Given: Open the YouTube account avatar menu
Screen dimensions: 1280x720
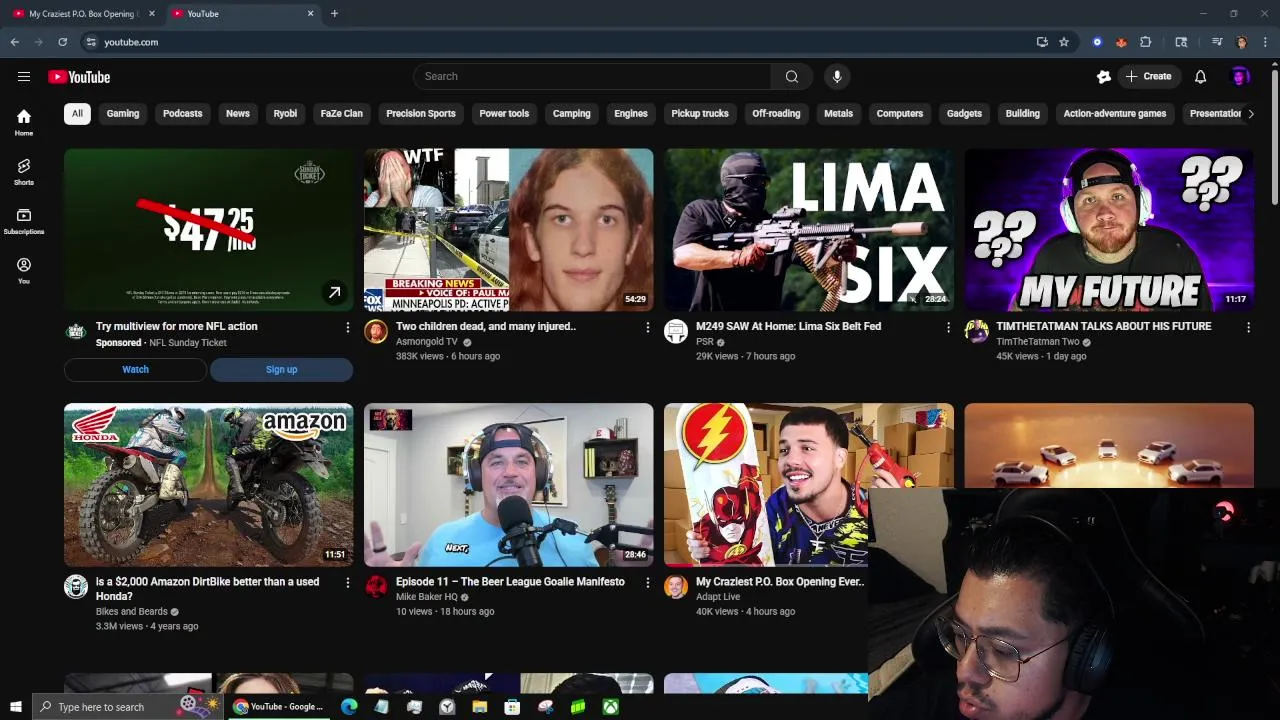Looking at the screenshot, I should click(x=1240, y=77).
